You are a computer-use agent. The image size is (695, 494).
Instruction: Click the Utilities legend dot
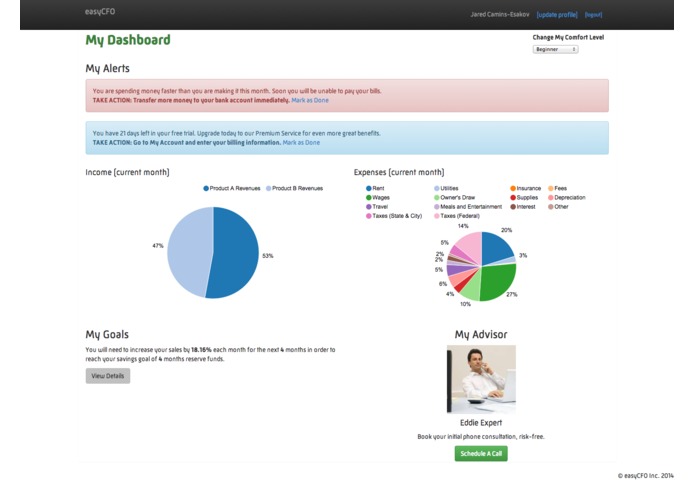437,188
